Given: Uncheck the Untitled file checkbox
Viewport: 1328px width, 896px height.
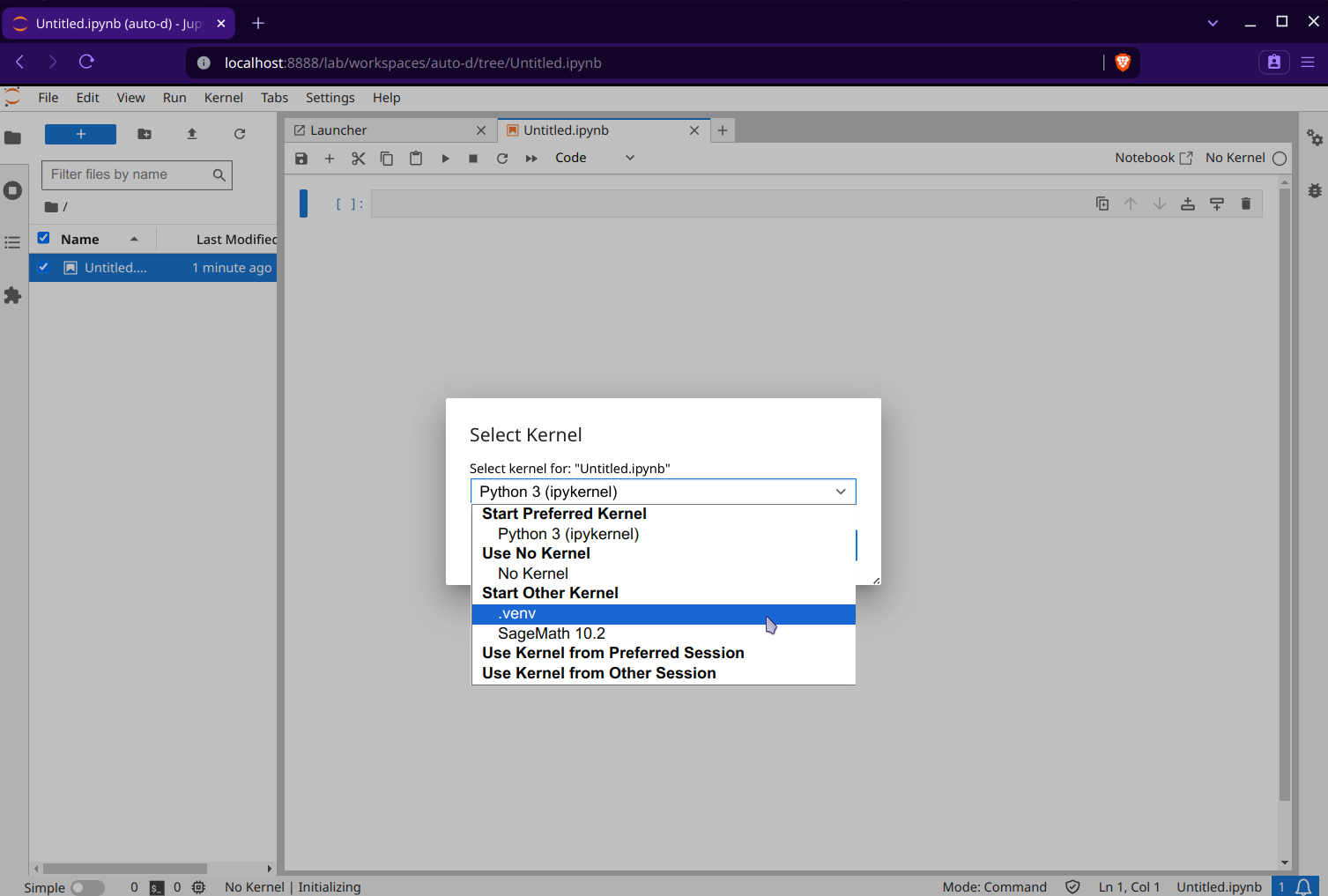Looking at the screenshot, I should (x=43, y=267).
